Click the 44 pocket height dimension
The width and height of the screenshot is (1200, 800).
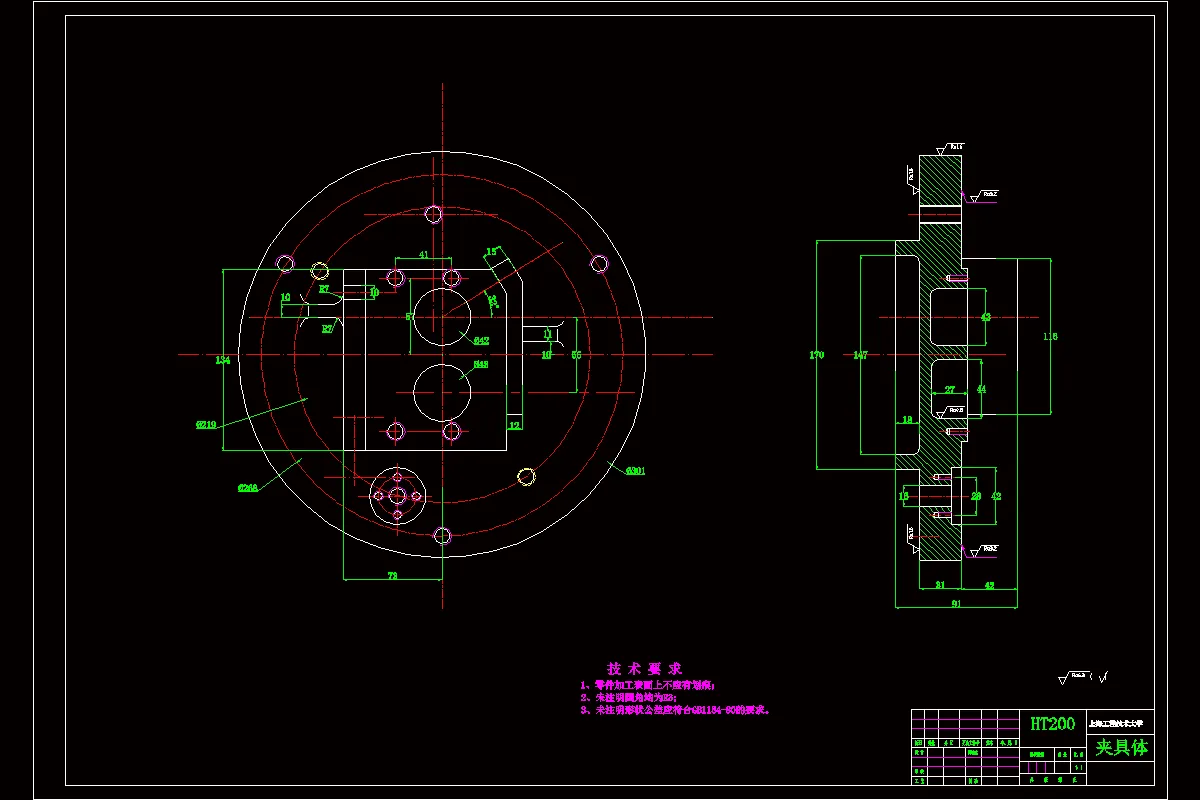[981, 389]
